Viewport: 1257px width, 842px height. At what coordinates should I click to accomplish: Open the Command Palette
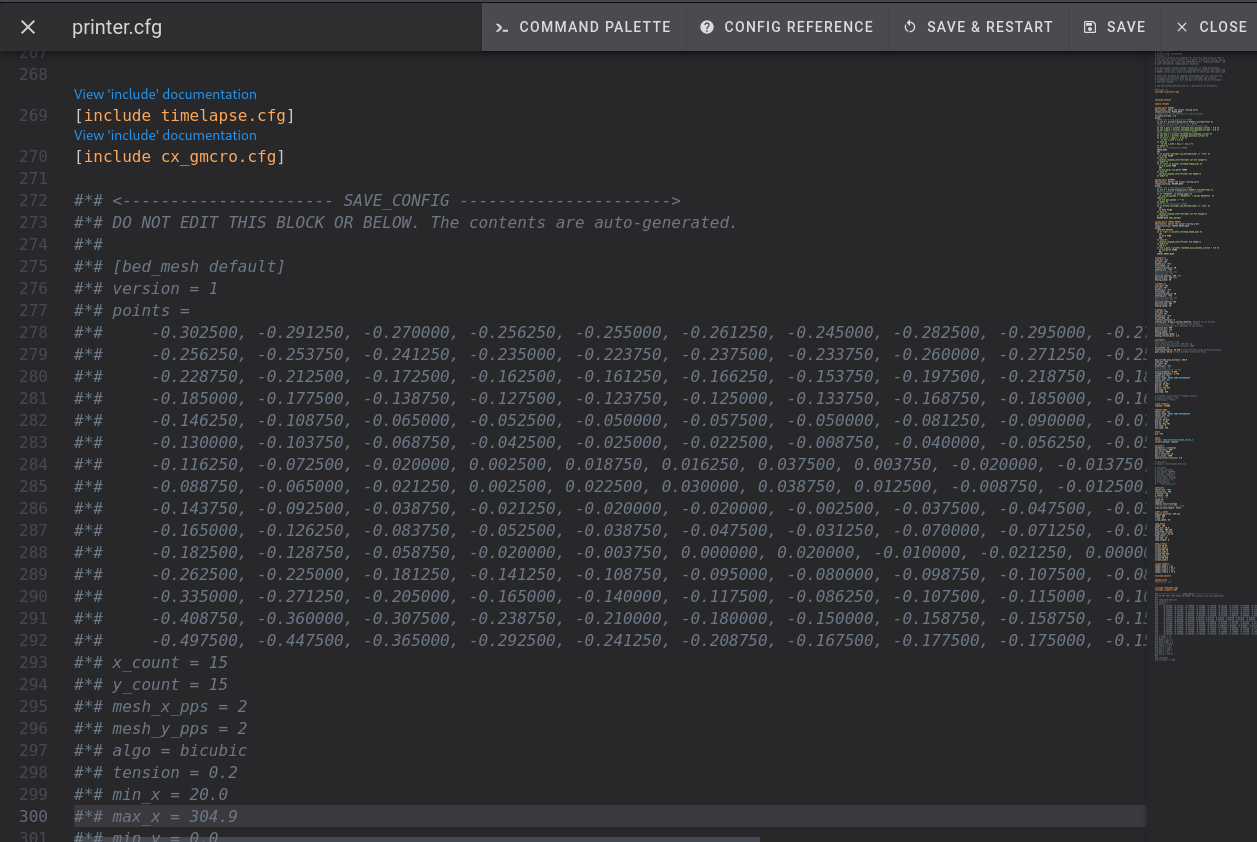point(584,27)
